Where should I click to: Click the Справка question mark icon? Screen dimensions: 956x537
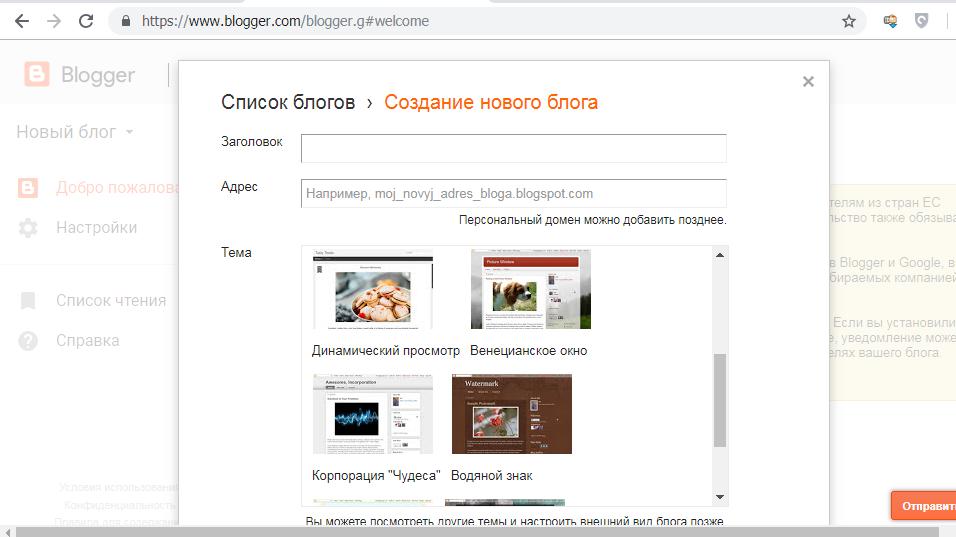click(x=28, y=341)
